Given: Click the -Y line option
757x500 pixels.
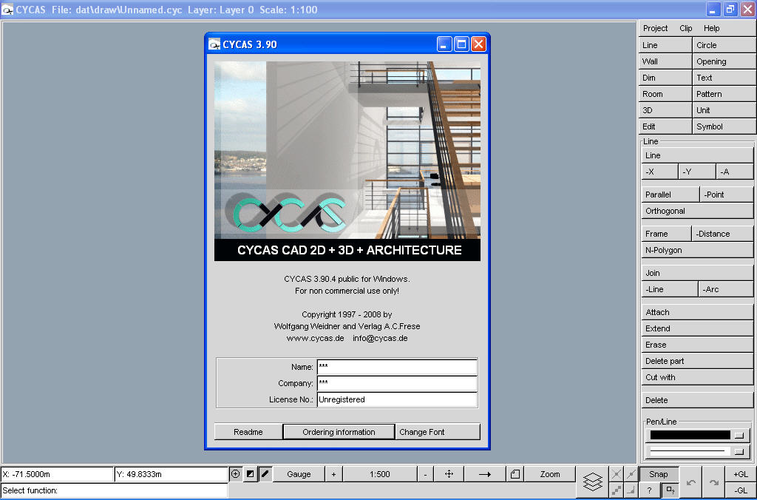Looking at the screenshot, I should pos(697,172).
